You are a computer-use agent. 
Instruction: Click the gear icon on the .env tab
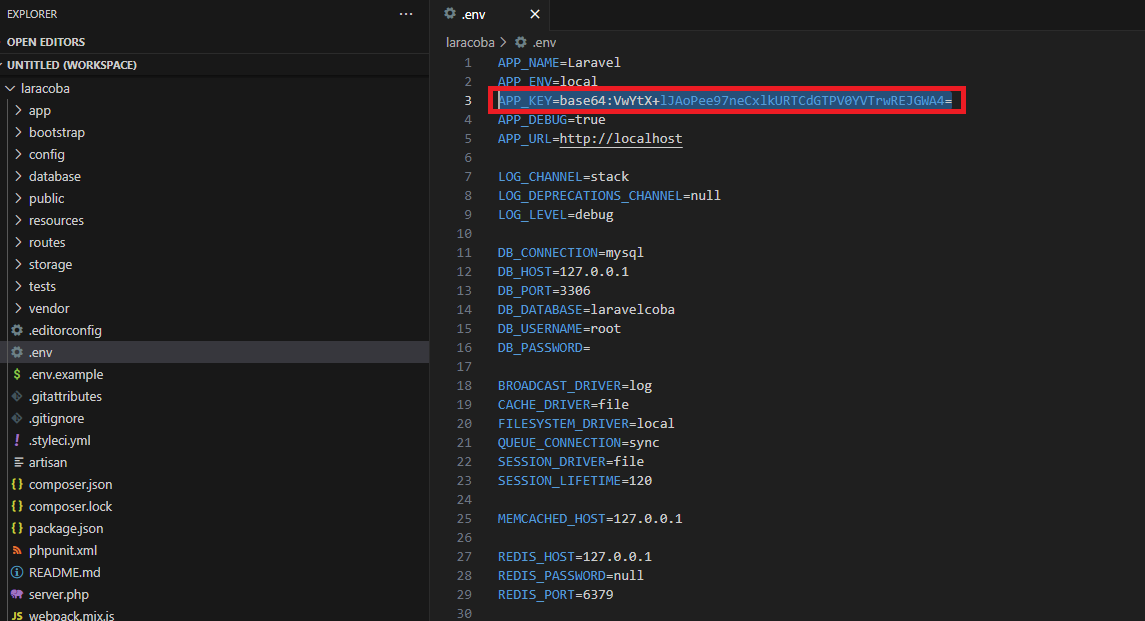tap(450, 14)
